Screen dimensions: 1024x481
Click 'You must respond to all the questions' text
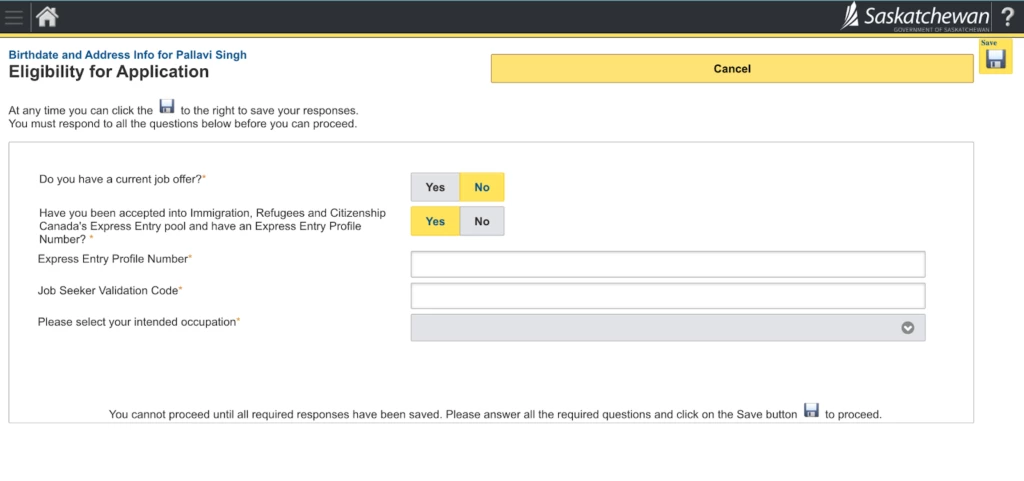pos(183,123)
